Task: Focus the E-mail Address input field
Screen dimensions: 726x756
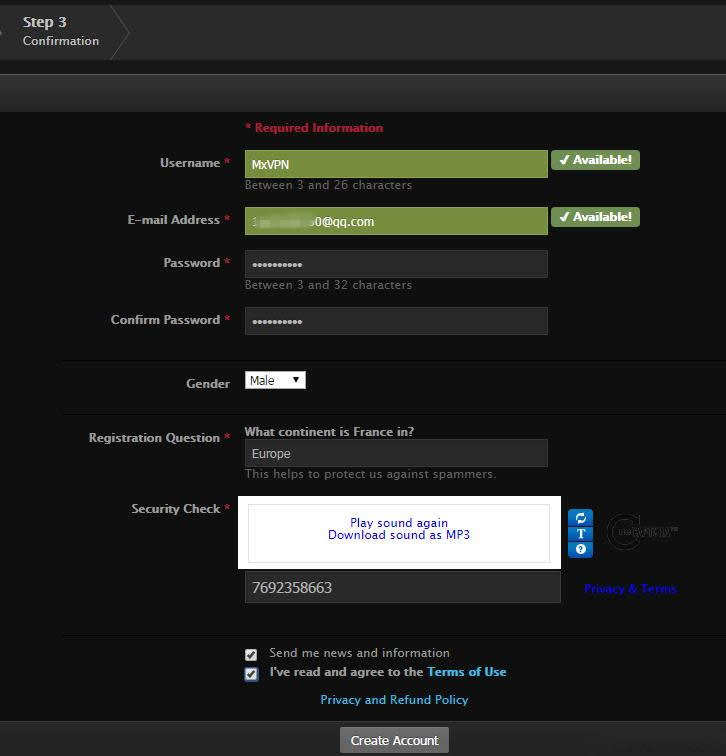Action: pos(396,221)
